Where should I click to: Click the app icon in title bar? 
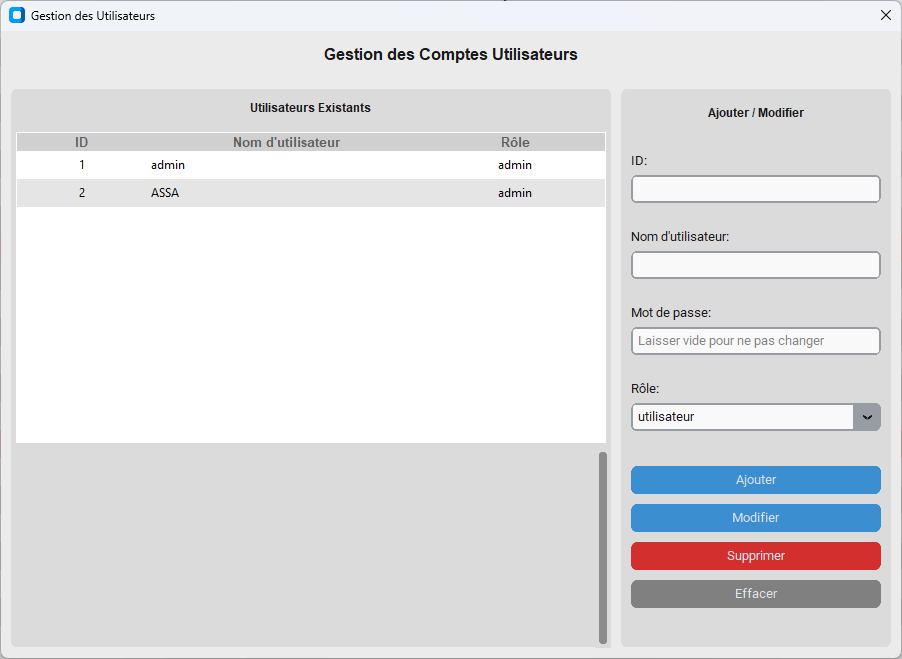pyautogui.click(x=16, y=16)
